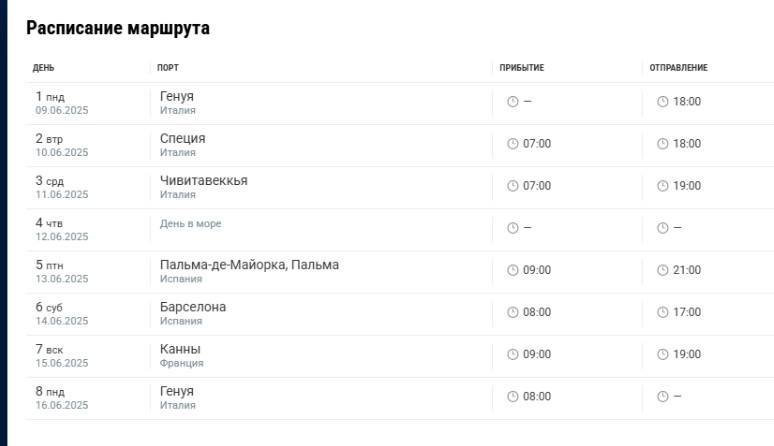Image resolution: width=774 pixels, height=446 pixels.
Task: Select the ПРИБЫТИЕ column header
Action: coord(522,68)
